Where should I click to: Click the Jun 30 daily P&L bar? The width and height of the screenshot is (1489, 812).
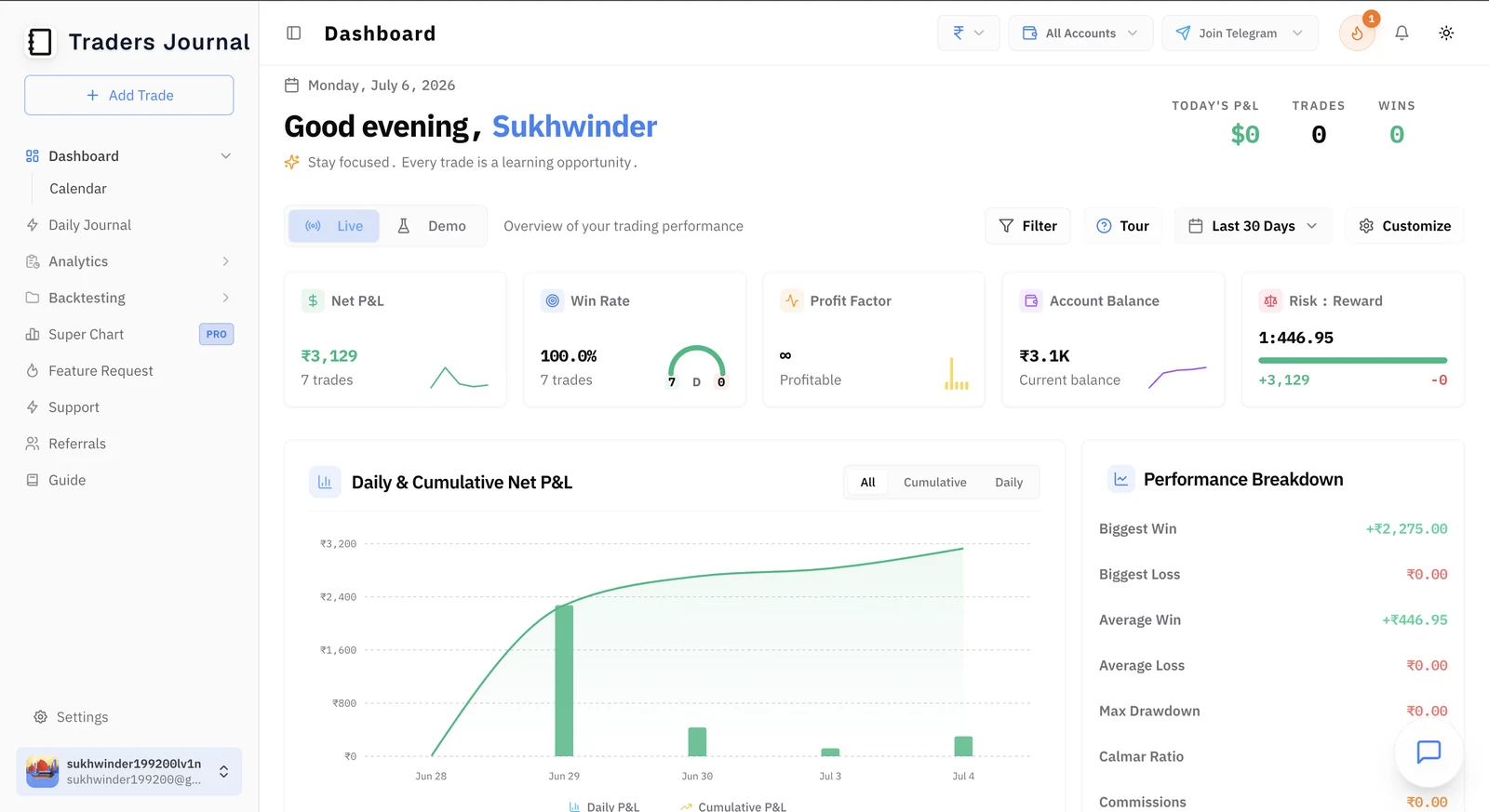click(697, 742)
